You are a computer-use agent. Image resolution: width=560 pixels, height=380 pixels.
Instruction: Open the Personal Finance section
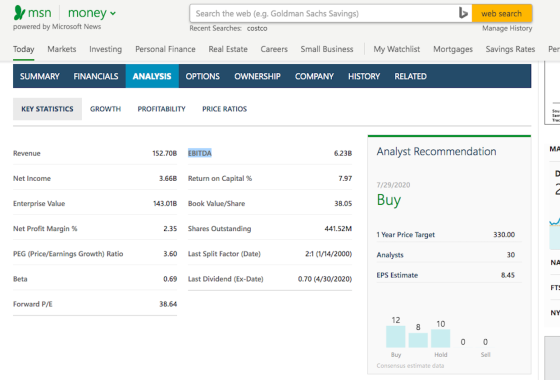[x=165, y=49]
